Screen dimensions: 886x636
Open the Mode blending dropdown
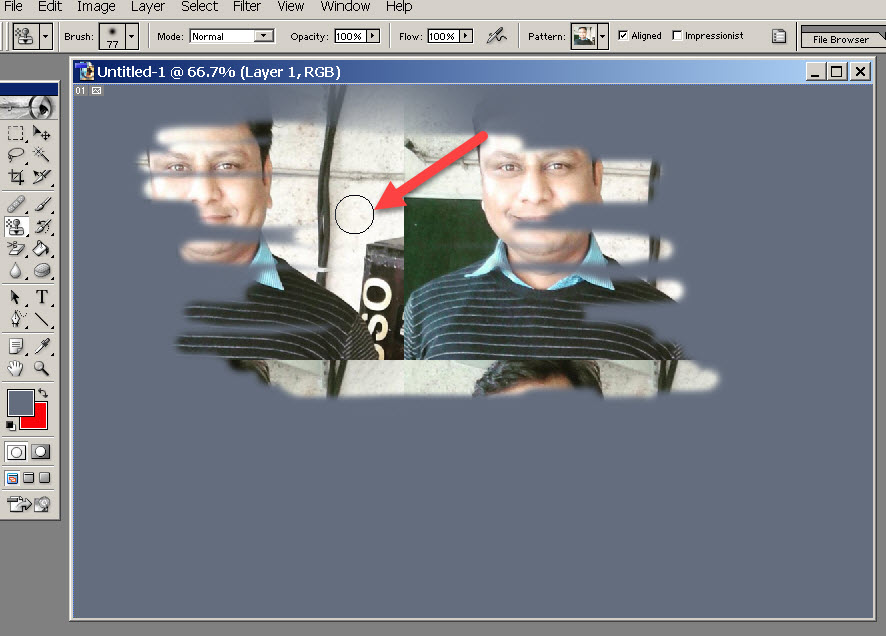[264, 36]
